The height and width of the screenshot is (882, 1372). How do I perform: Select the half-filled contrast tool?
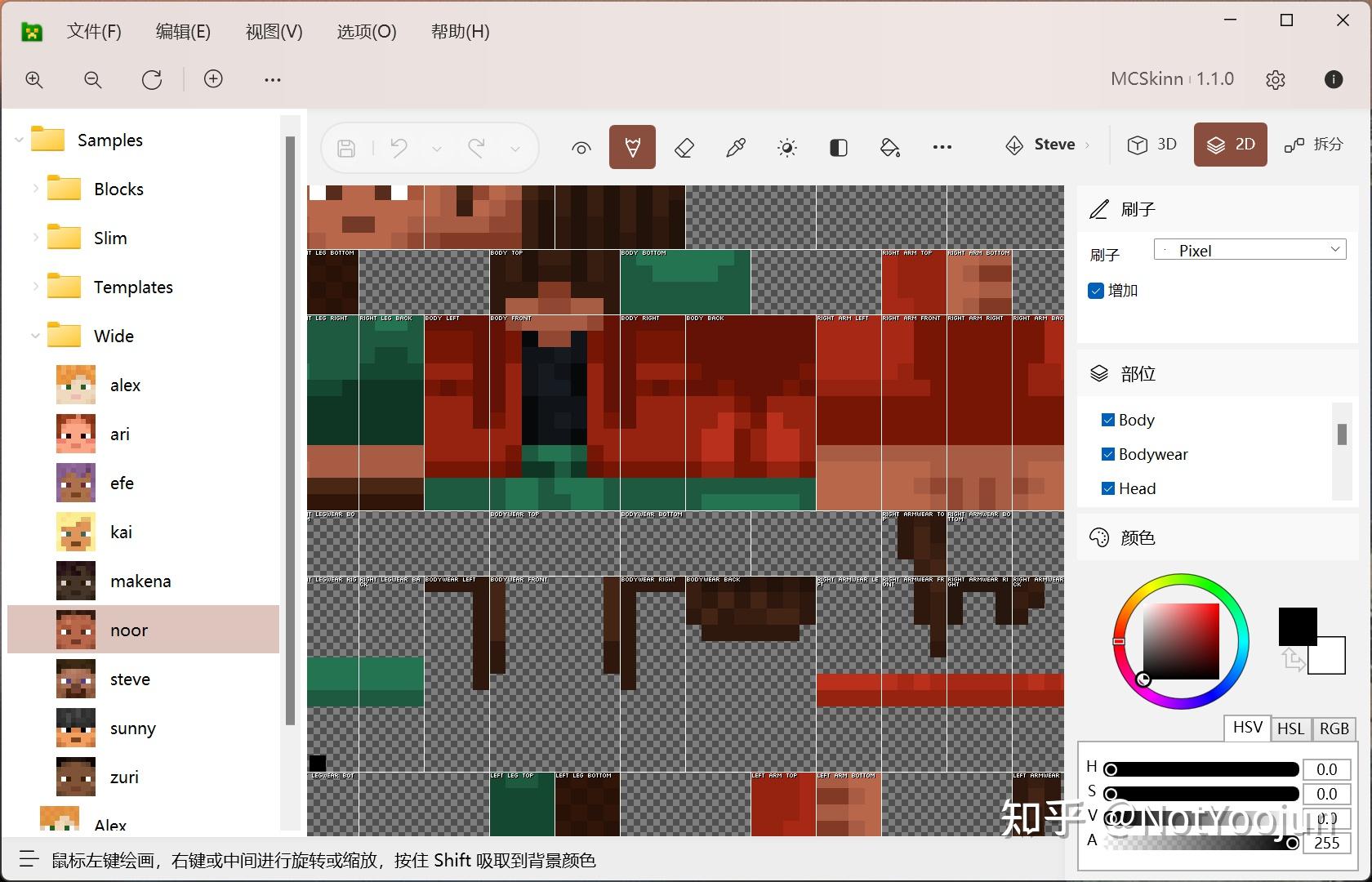[x=839, y=148]
